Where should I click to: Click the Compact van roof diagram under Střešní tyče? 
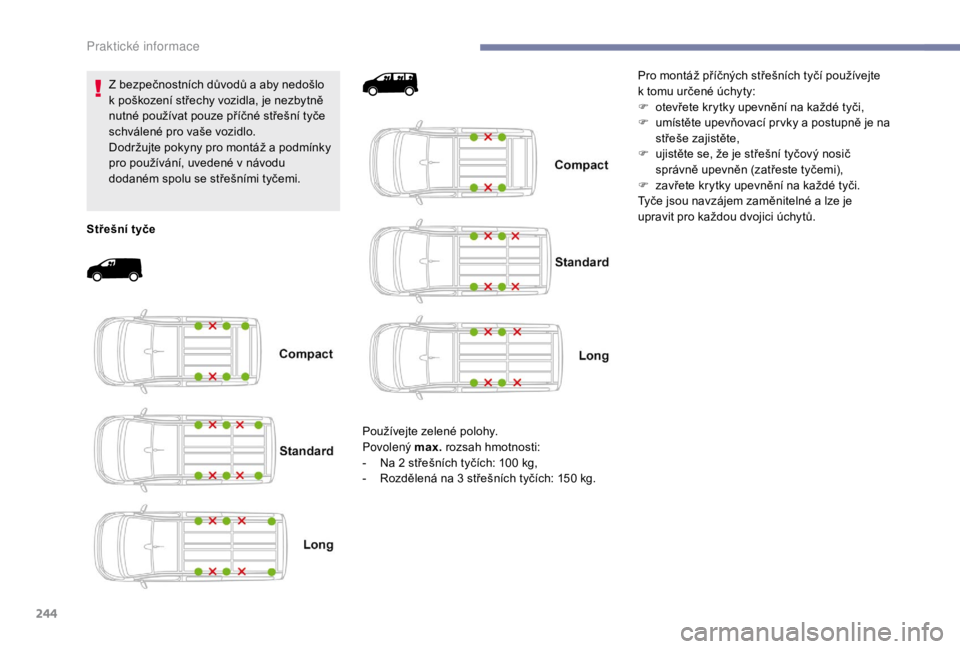tap(178, 351)
